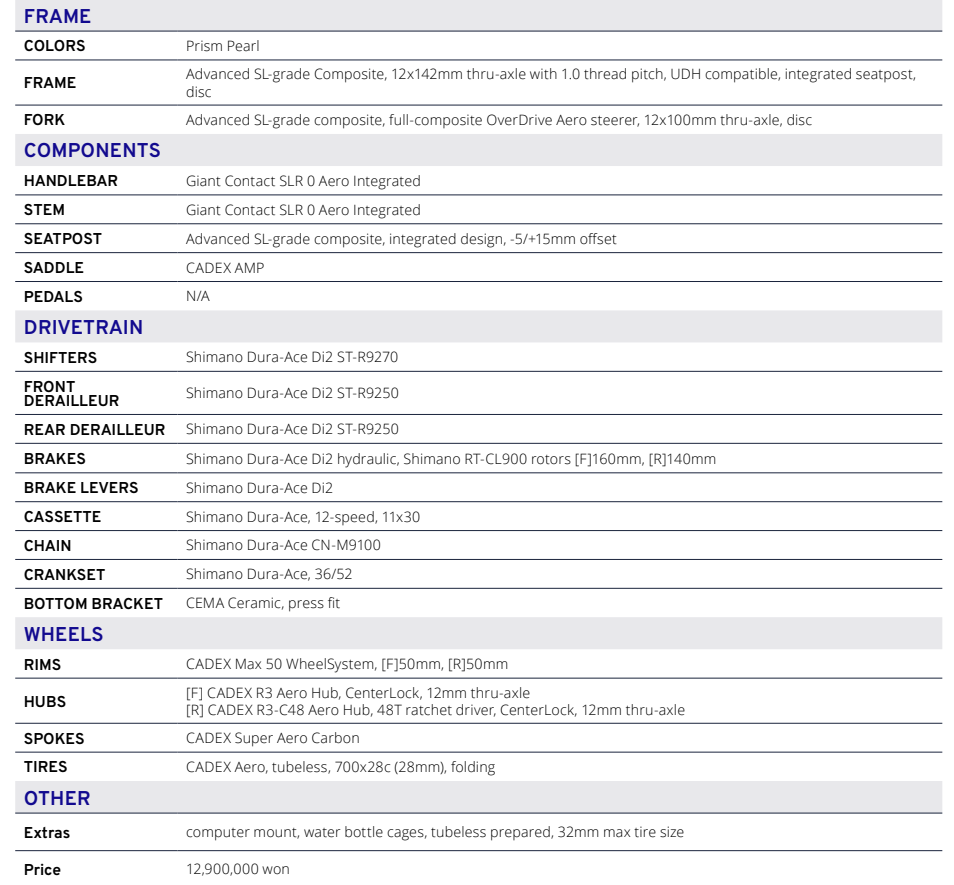The width and height of the screenshot is (954, 885).
Task: Select the brake levers 'Shimano Dura-Ace Di2' value
Action: click(259, 488)
